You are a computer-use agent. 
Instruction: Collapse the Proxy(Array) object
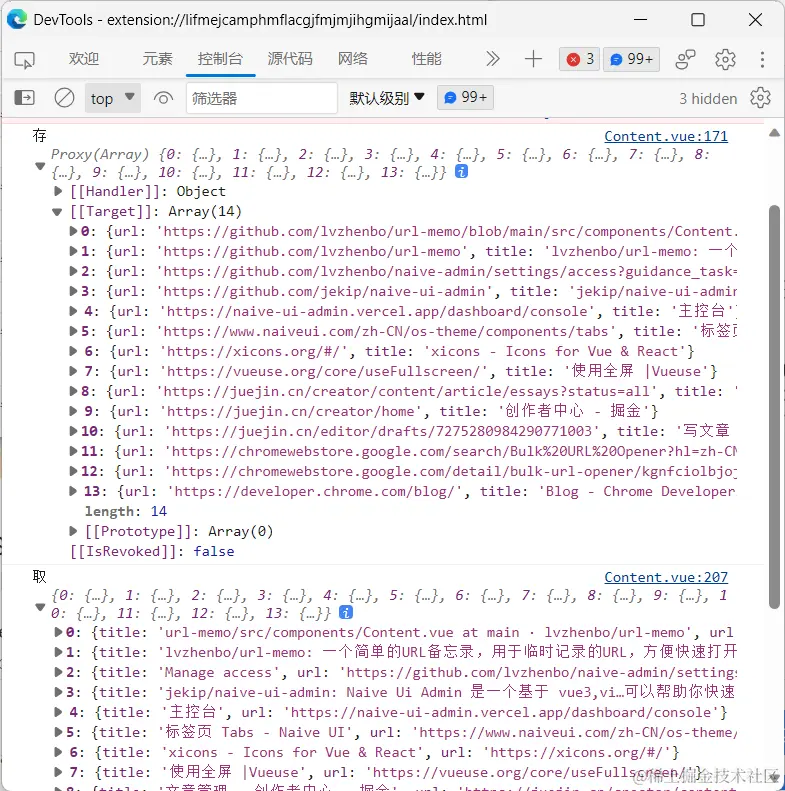(x=40, y=166)
